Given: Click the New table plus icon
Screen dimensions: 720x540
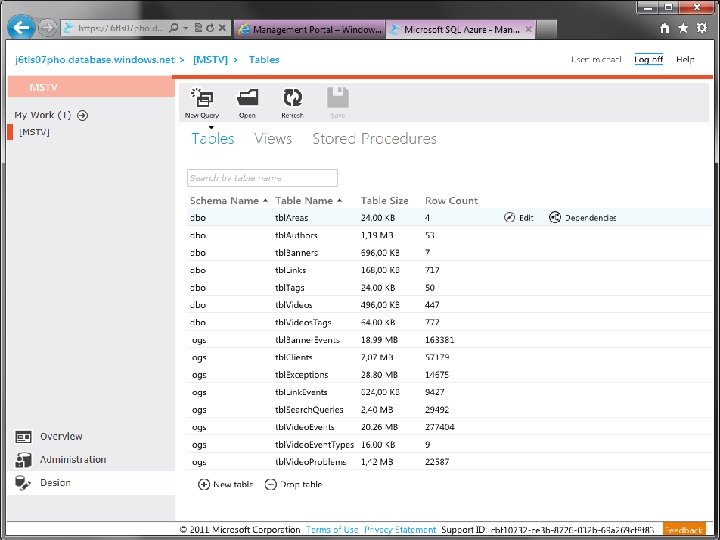Looking at the screenshot, I should coord(203,484).
